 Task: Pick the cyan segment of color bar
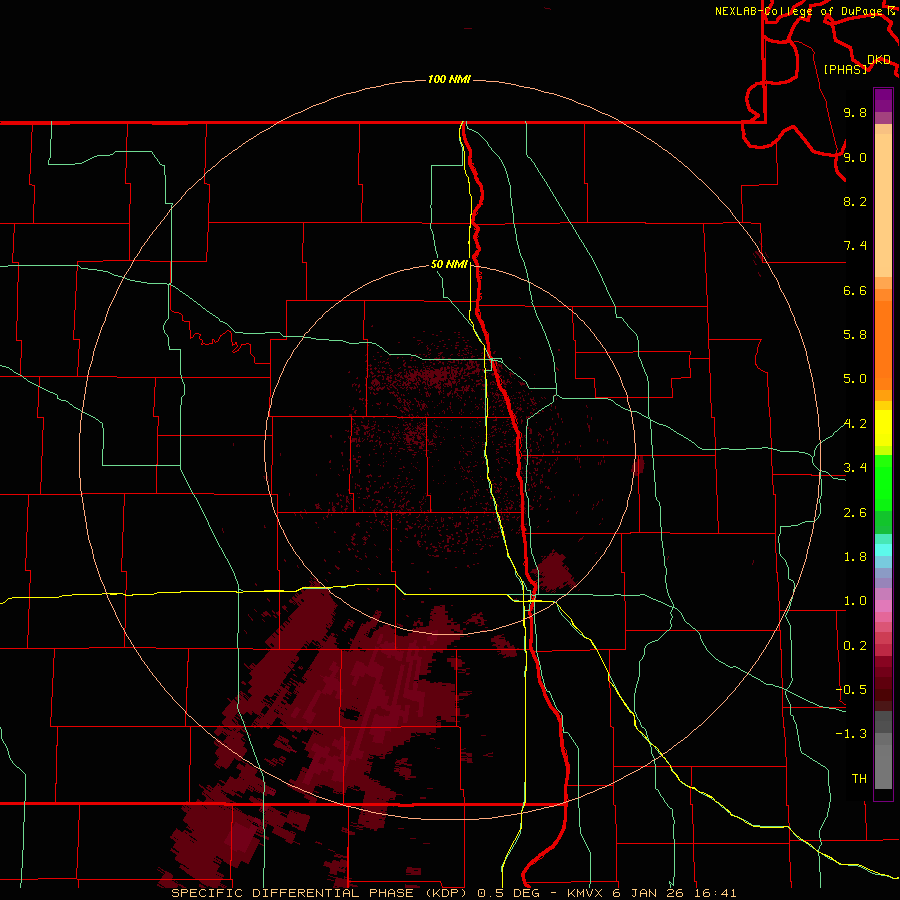[883, 550]
